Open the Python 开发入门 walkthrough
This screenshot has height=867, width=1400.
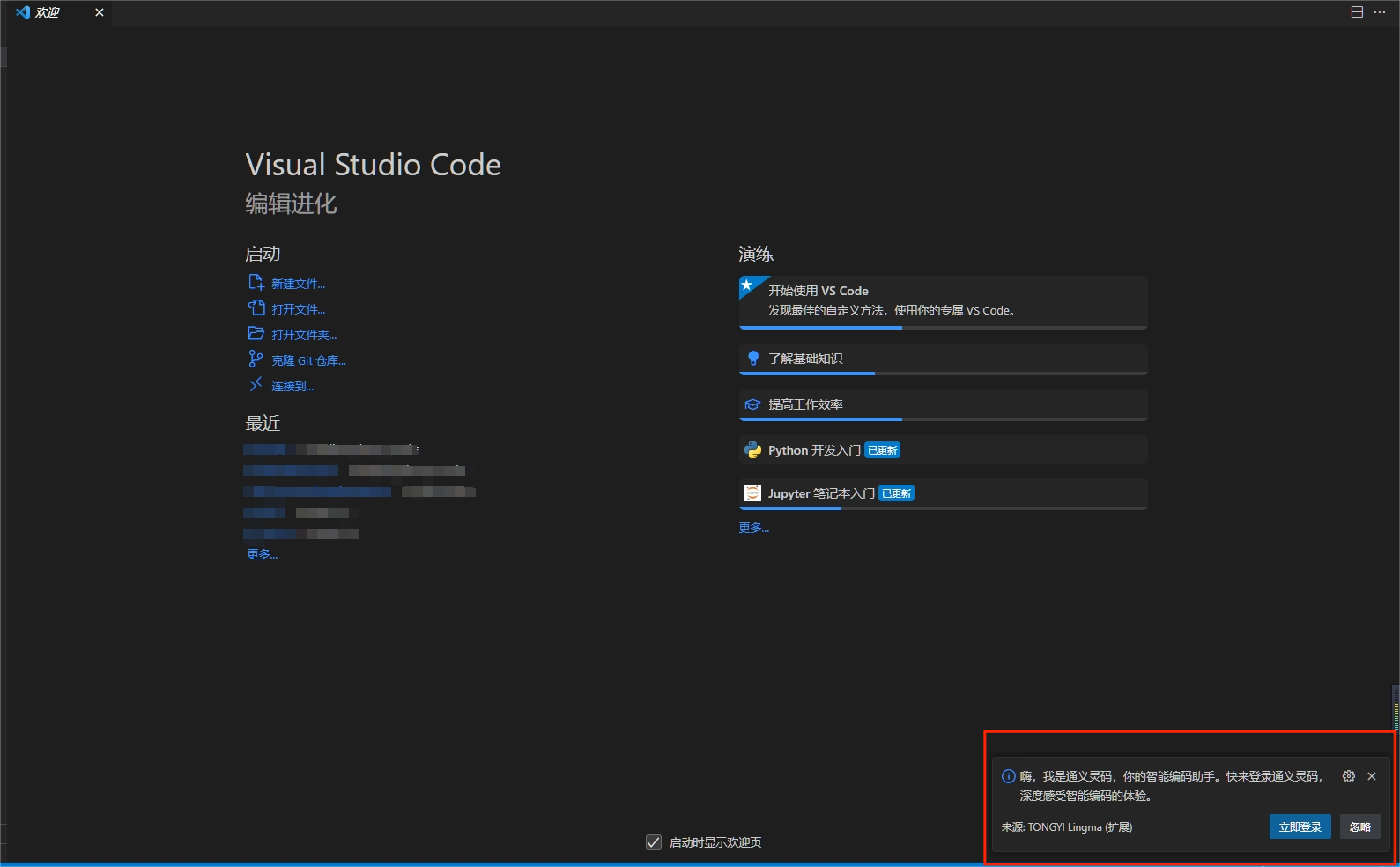(943, 450)
